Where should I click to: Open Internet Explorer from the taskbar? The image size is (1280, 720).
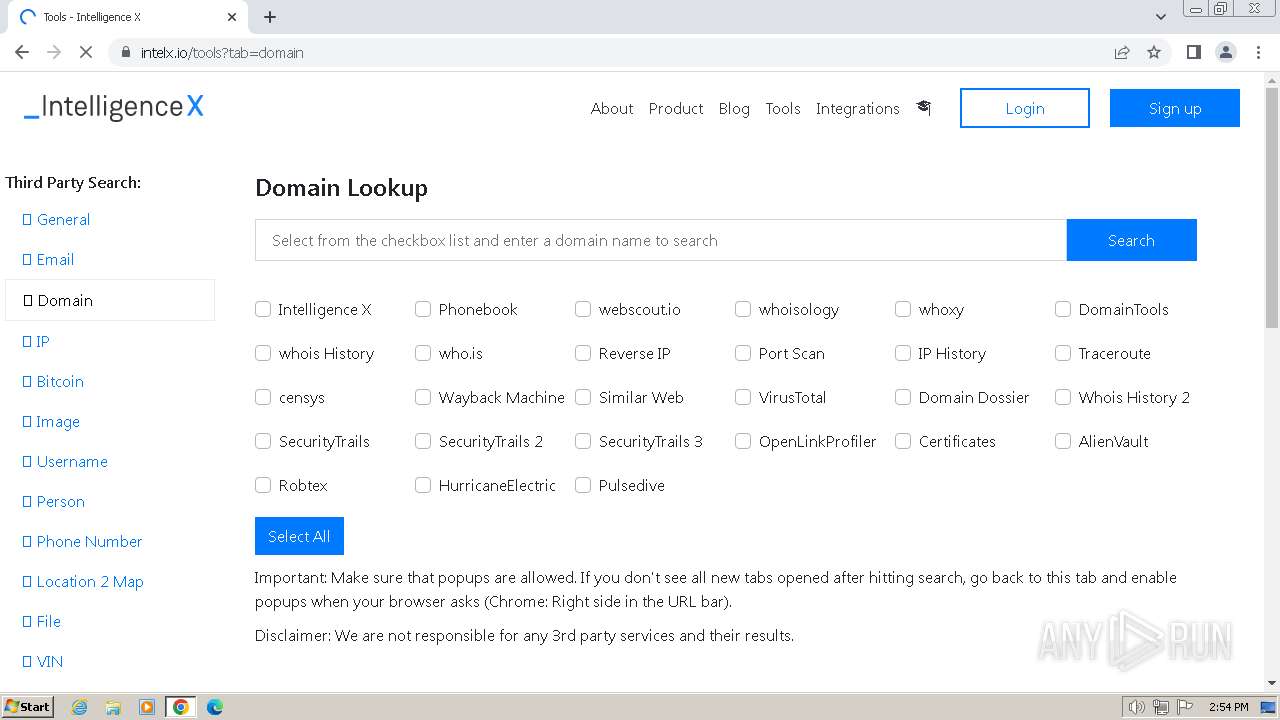click(79, 707)
